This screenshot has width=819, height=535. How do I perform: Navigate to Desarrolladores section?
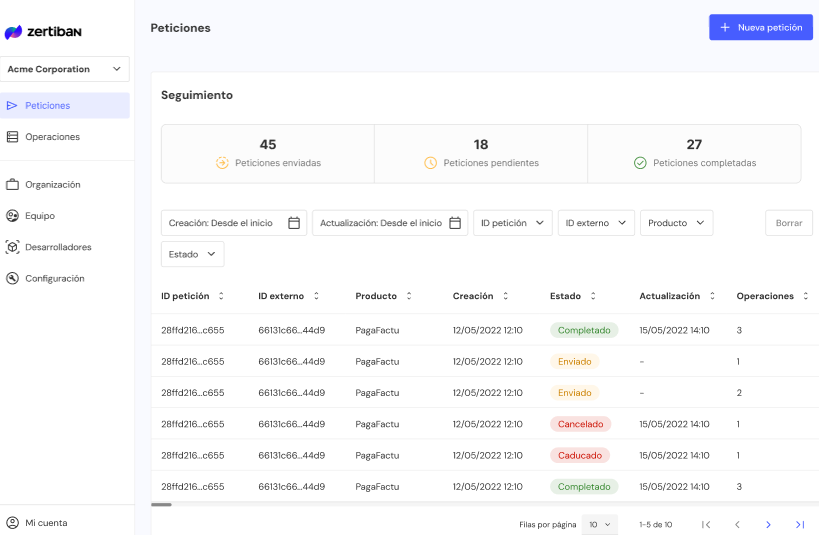[x=58, y=247]
